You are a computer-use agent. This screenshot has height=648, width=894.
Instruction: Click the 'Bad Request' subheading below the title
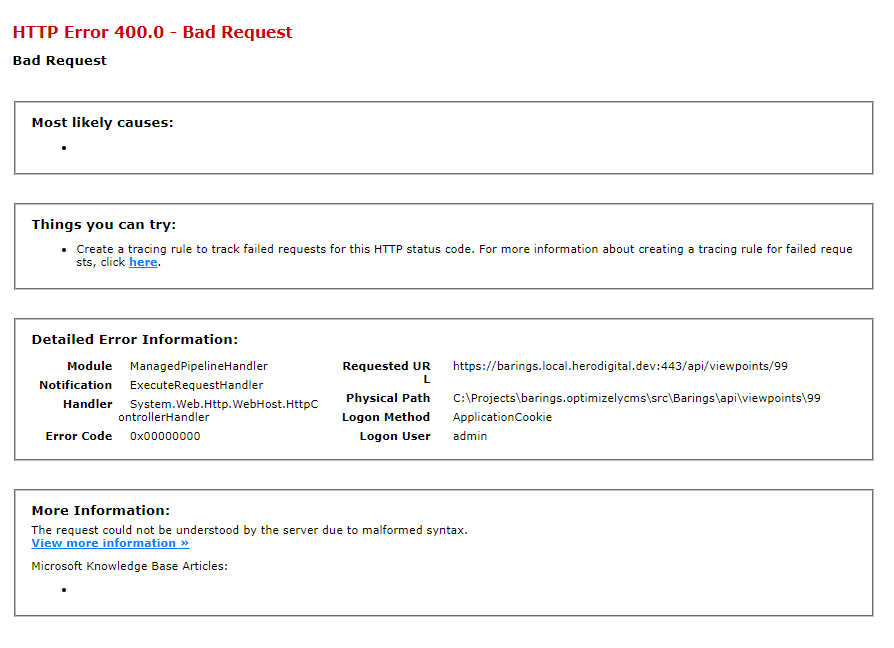point(59,60)
